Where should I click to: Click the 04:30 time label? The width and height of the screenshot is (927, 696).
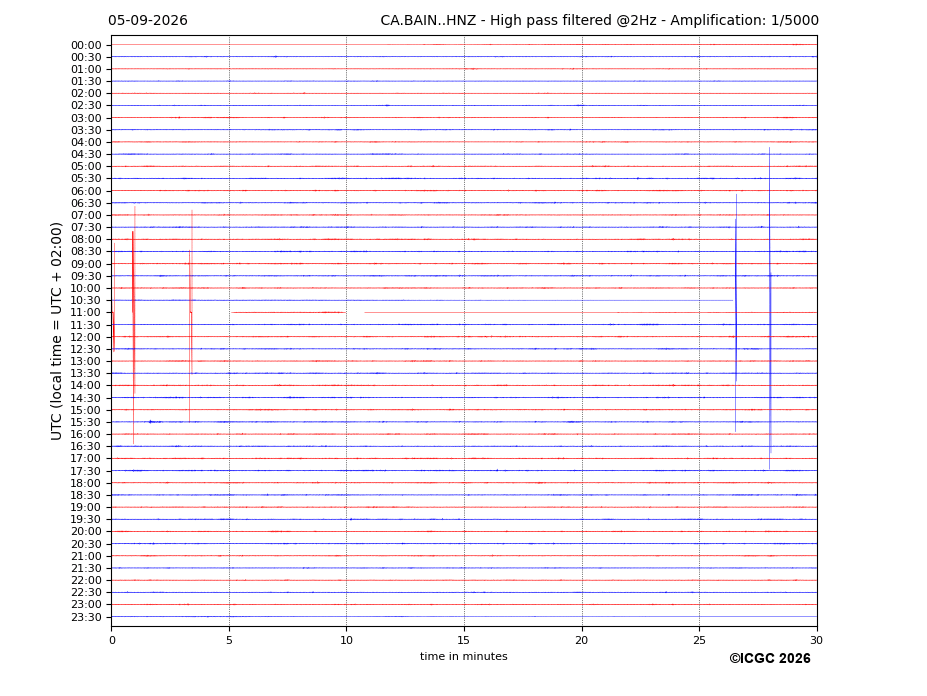pos(86,155)
